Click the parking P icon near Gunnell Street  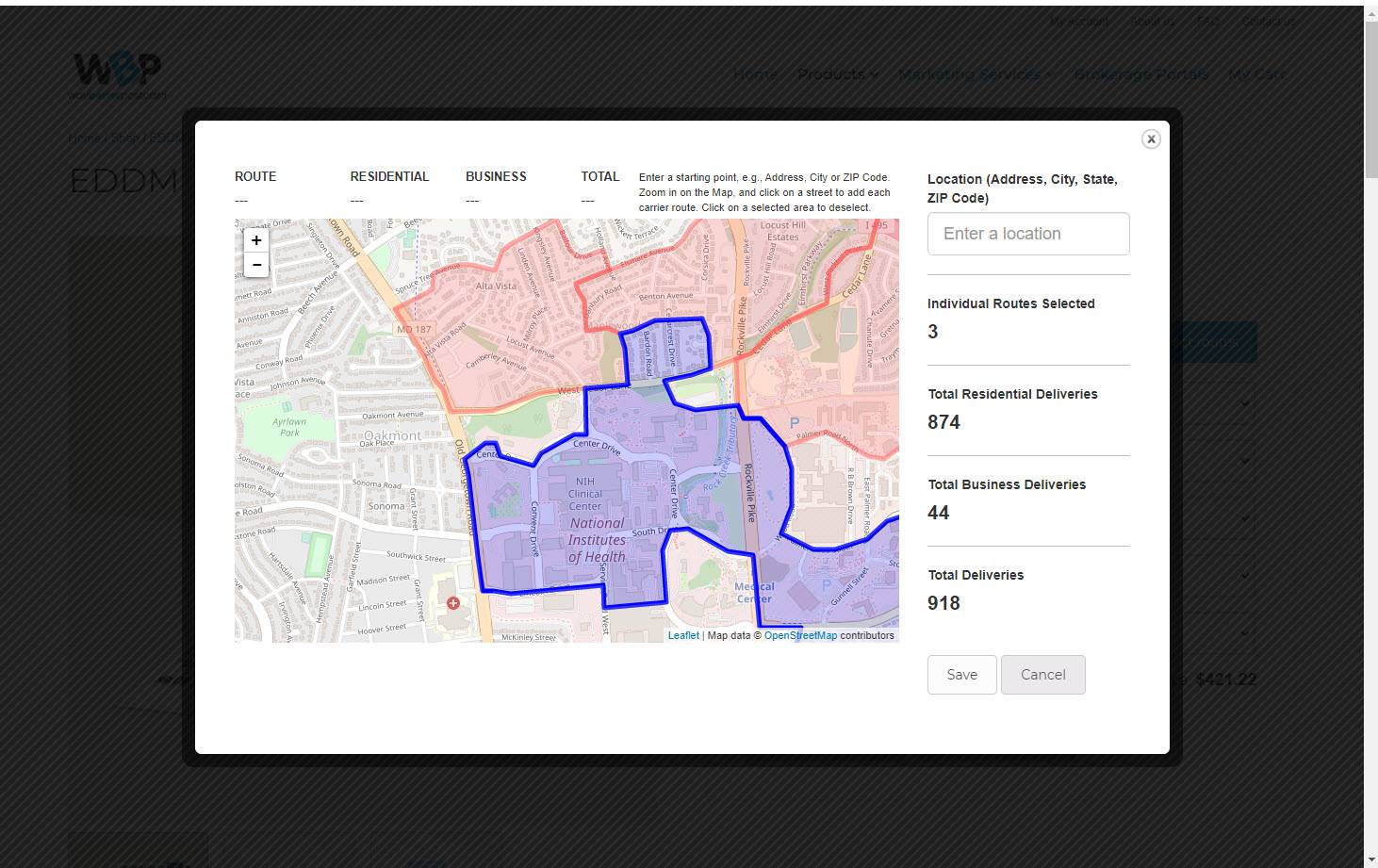[x=827, y=584]
